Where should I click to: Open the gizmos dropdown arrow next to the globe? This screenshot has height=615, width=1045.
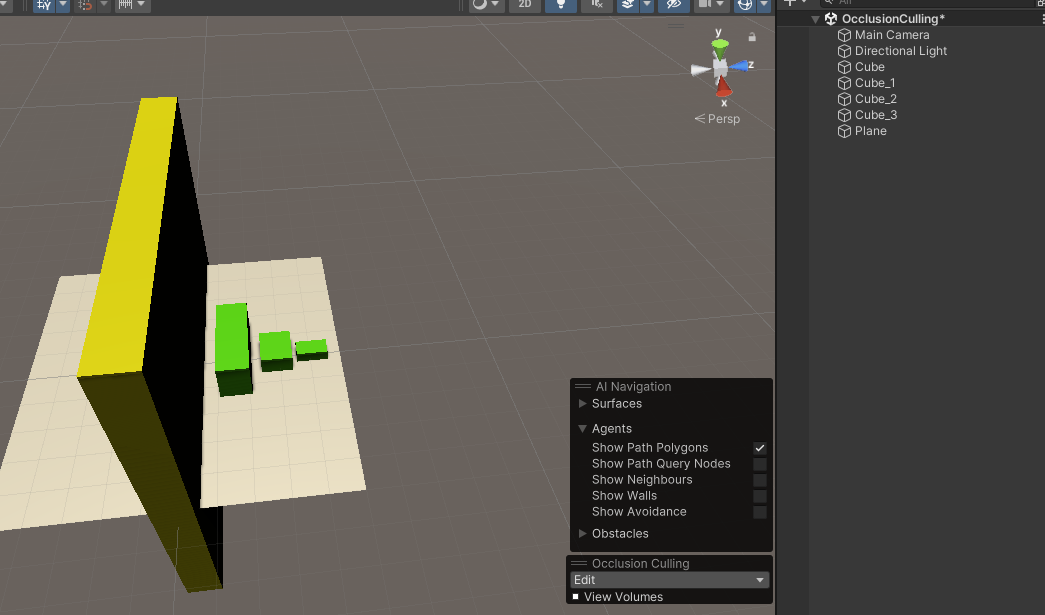(x=764, y=5)
